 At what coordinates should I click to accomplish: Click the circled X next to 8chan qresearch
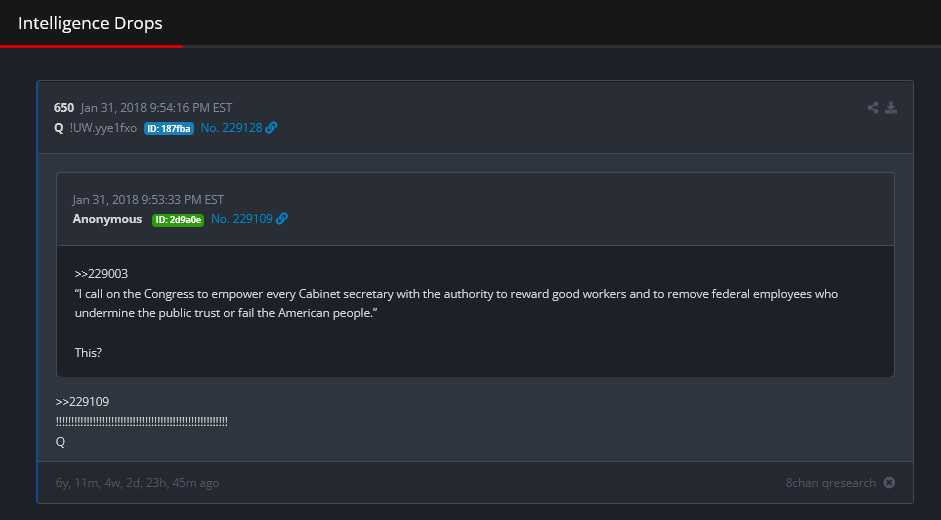pyautogui.click(x=889, y=483)
